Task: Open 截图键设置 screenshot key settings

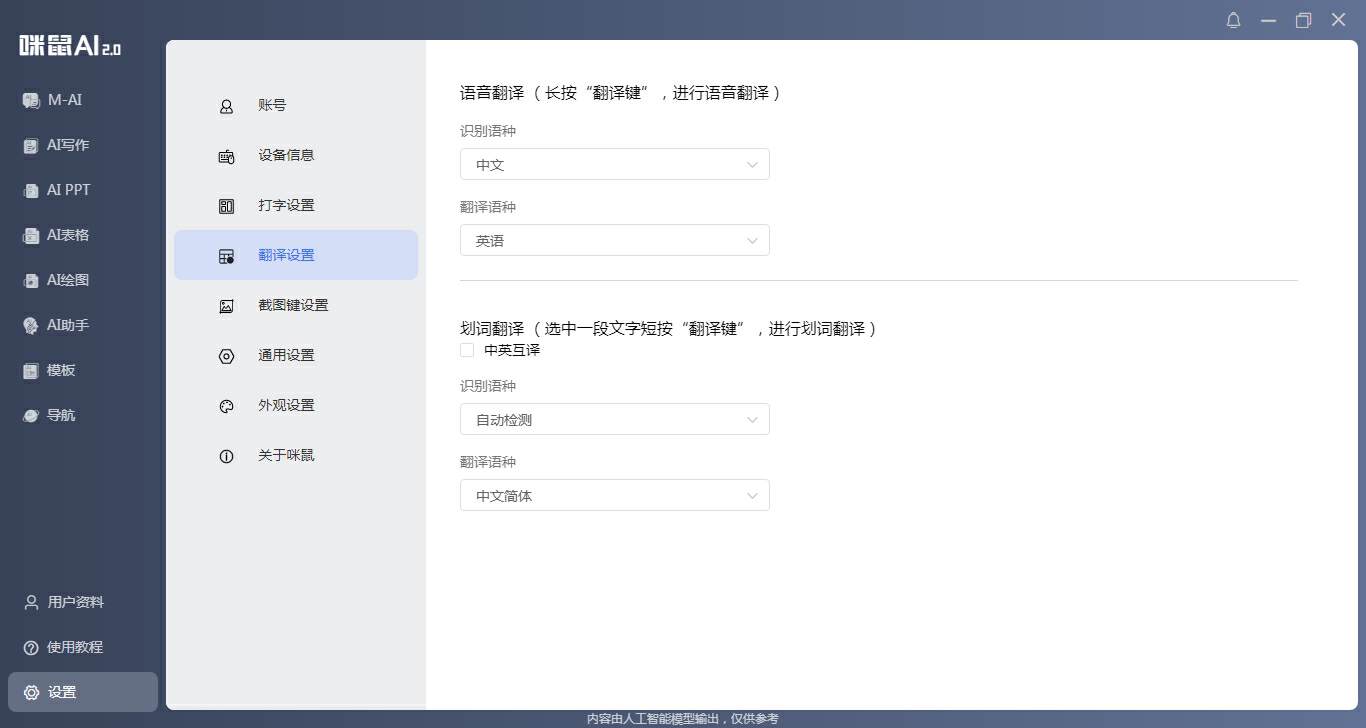Action: (x=292, y=305)
